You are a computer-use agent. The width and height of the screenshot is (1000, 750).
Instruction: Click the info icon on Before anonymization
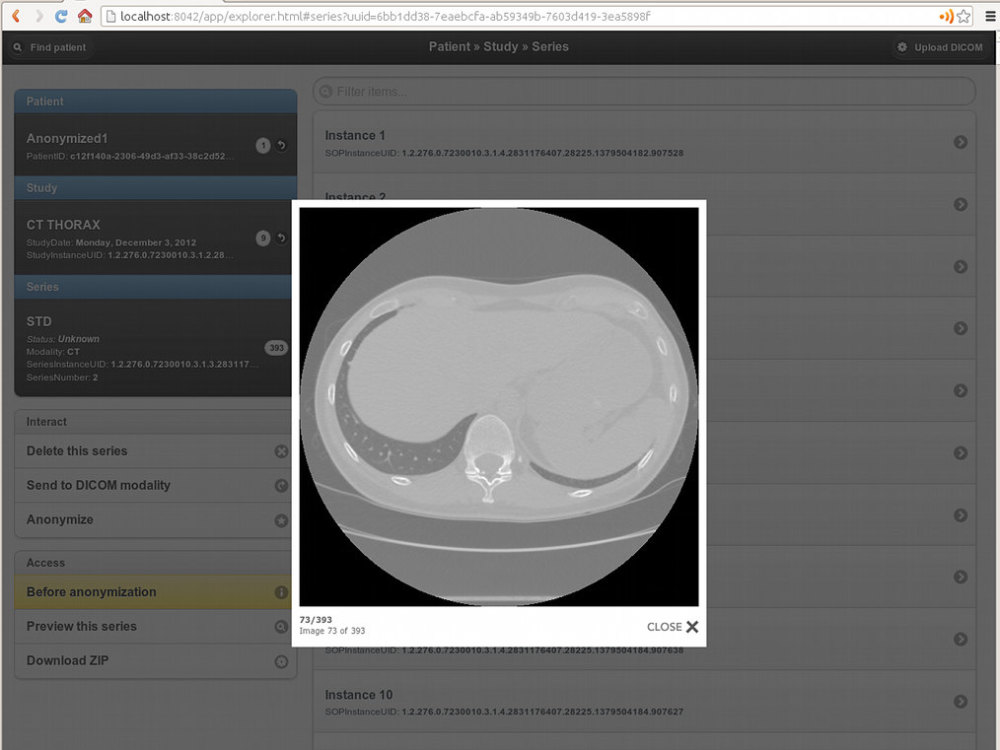coord(281,592)
